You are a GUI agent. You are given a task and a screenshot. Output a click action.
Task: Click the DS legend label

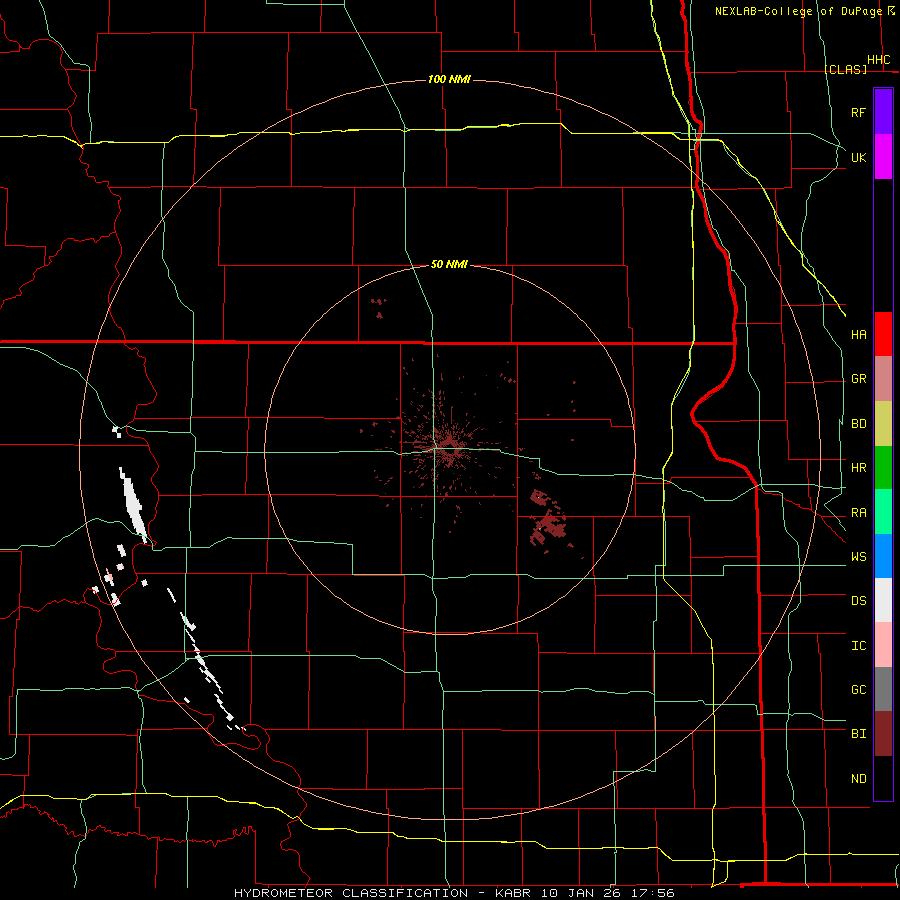point(858,601)
